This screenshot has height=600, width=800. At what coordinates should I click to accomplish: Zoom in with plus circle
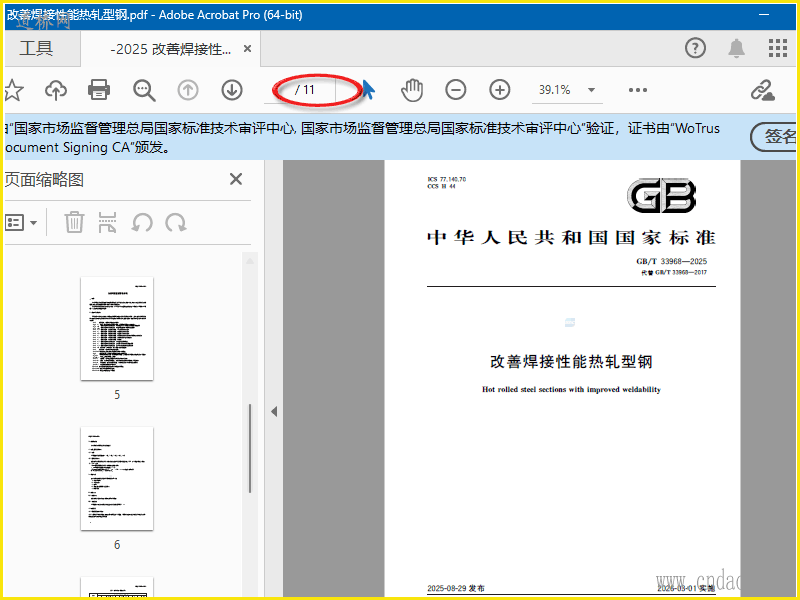tap(499, 90)
